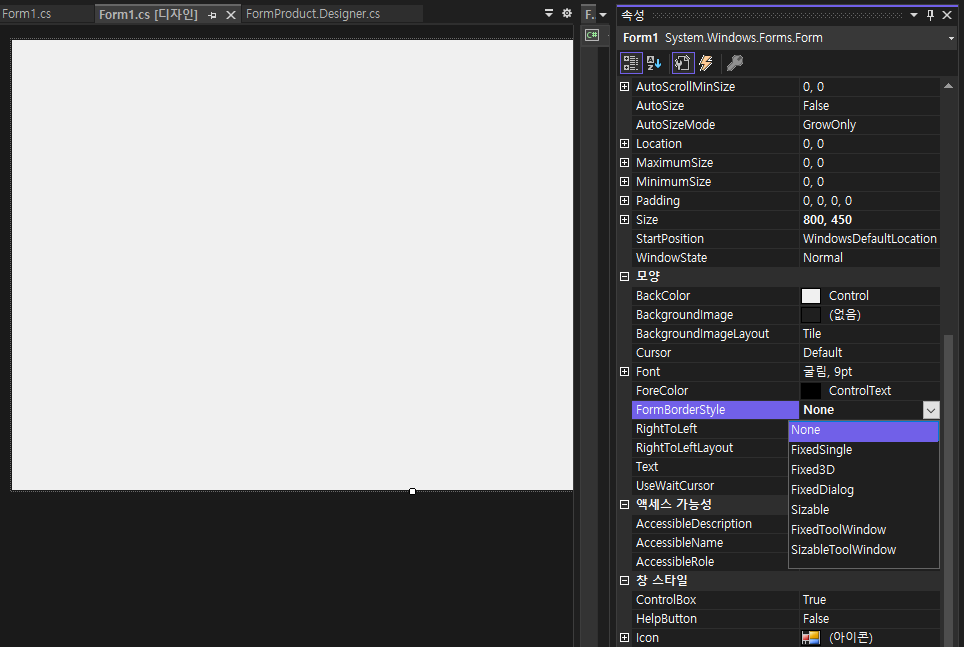Expand the MaximumSize property
Viewport: 964px width, 647px height.
(625, 163)
